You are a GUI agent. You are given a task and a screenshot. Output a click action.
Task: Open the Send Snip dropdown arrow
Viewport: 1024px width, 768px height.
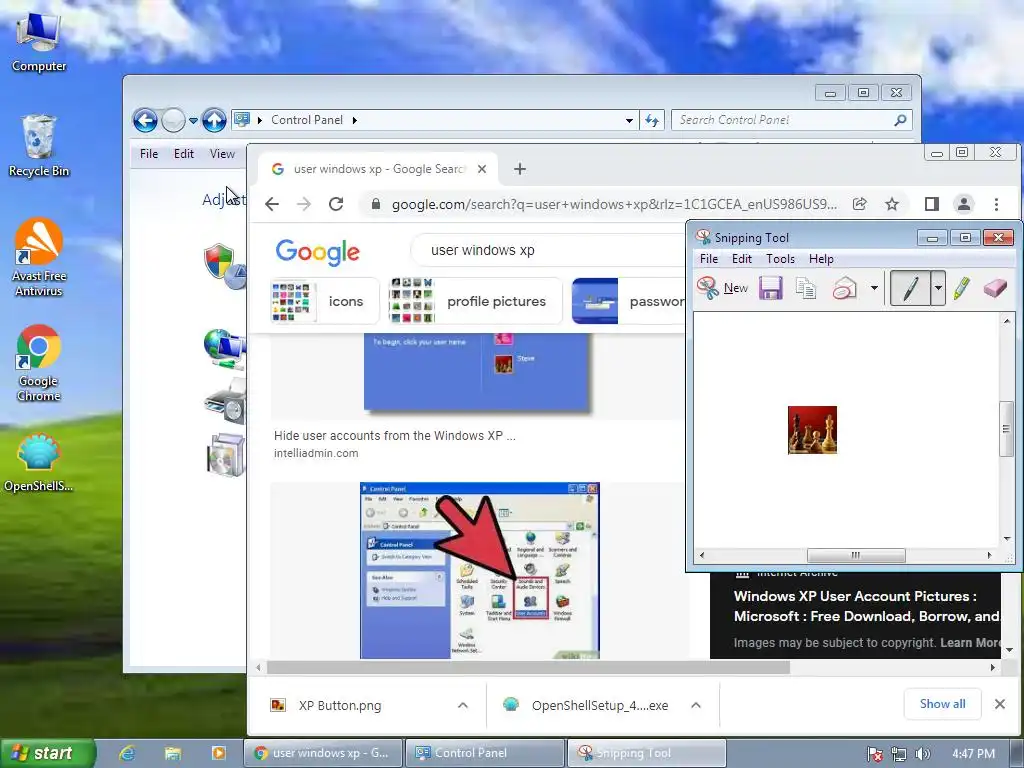coord(874,288)
